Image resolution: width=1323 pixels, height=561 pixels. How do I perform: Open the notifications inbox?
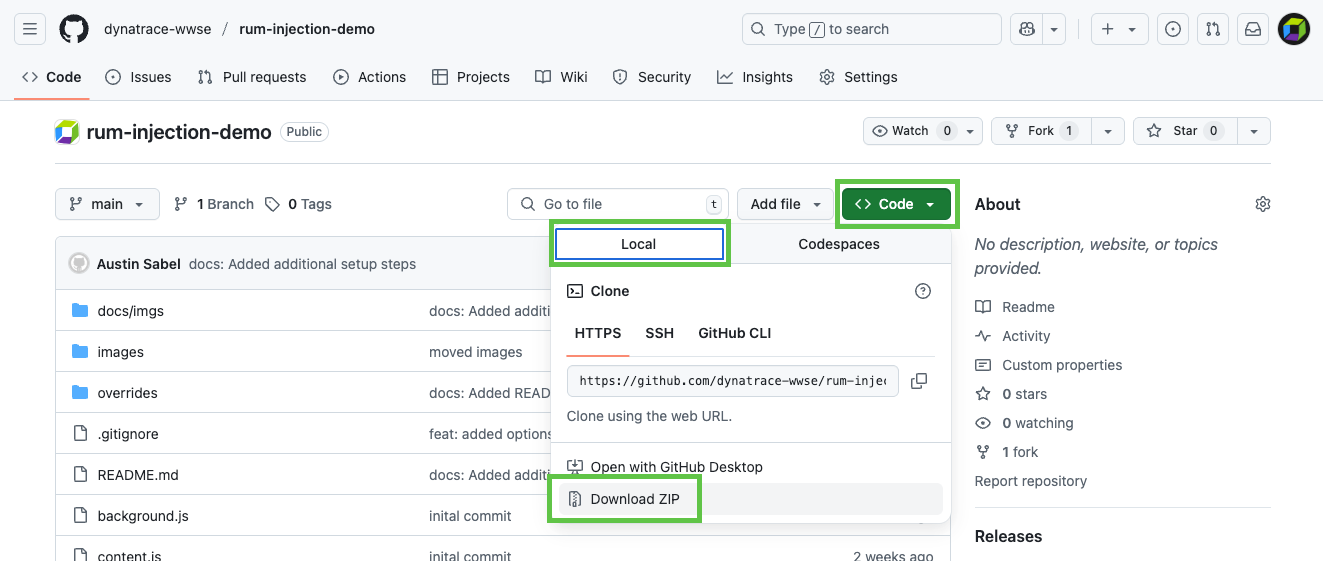[1253, 29]
